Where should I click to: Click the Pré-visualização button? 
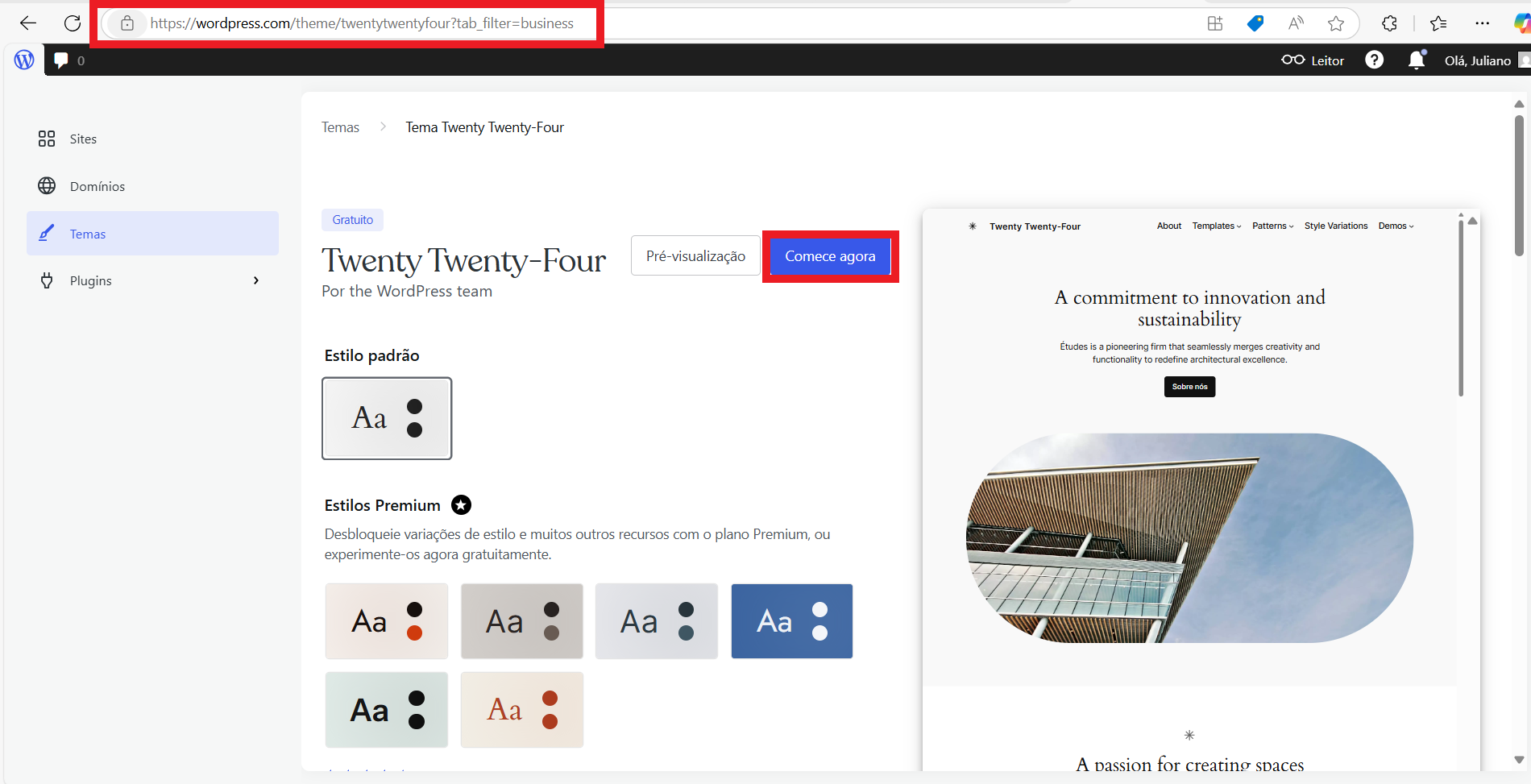point(695,256)
